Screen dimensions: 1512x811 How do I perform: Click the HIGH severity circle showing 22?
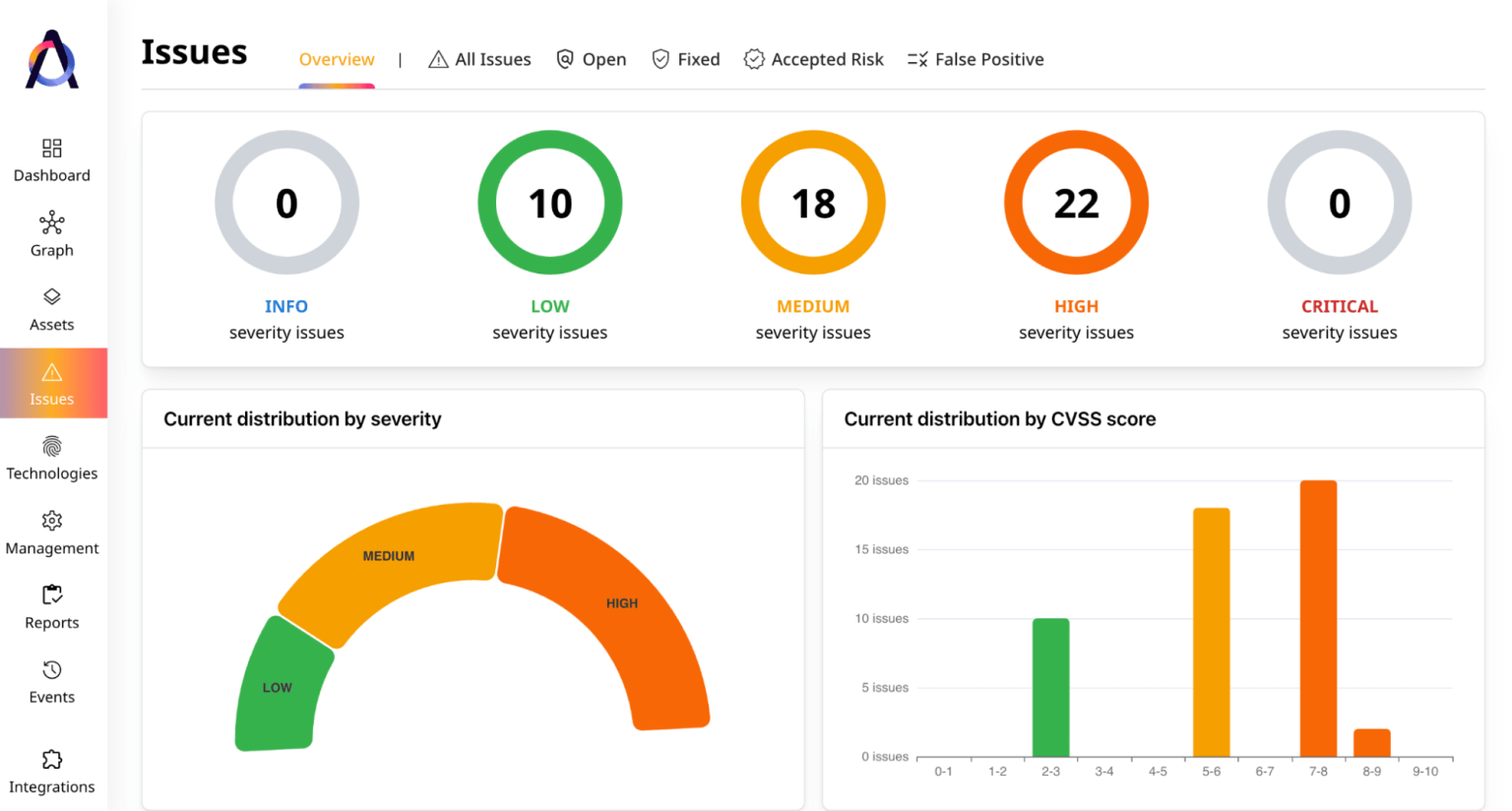1076,204
